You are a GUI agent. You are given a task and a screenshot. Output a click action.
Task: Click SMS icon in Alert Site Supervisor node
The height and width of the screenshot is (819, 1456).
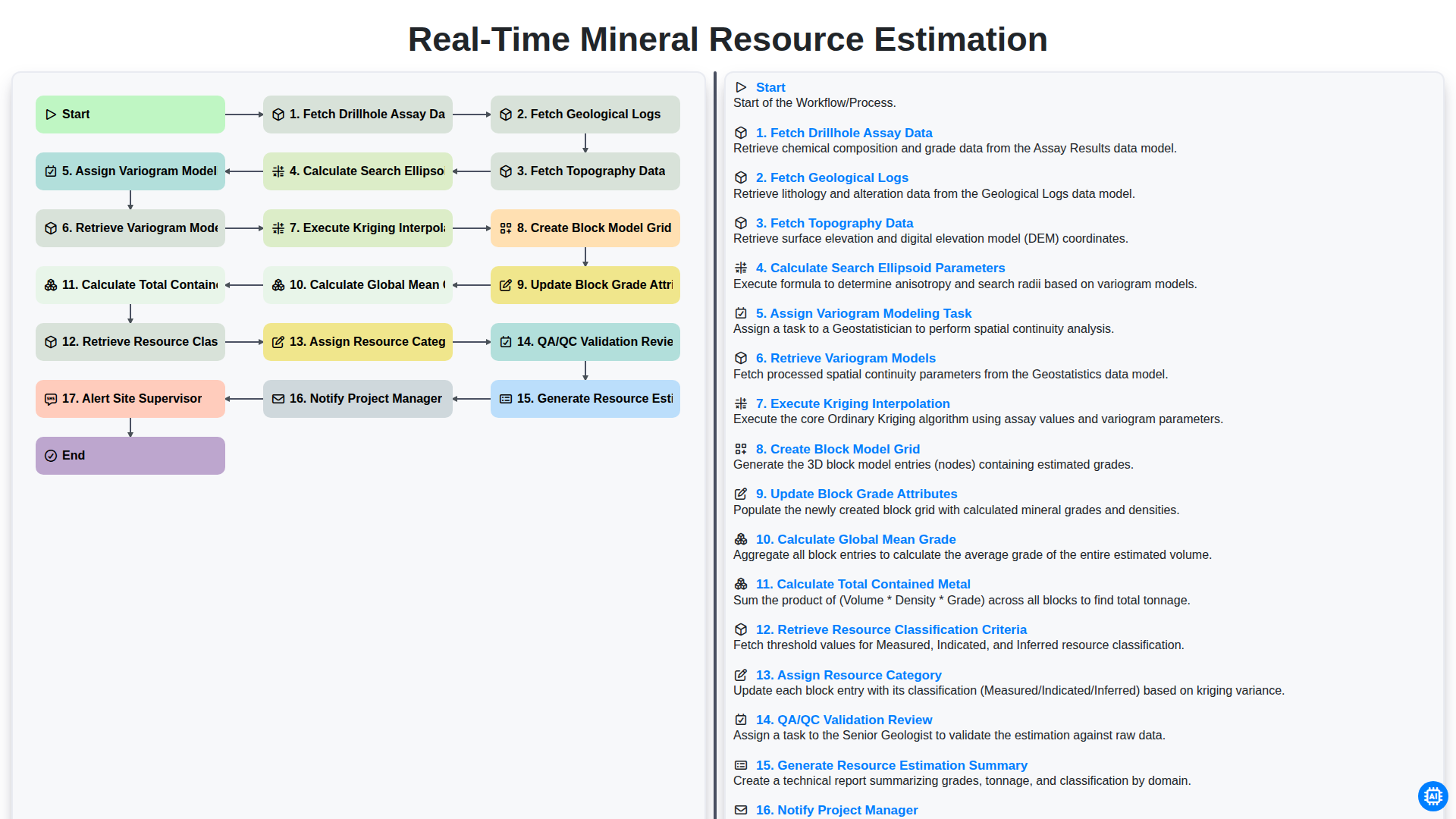(51, 399)
